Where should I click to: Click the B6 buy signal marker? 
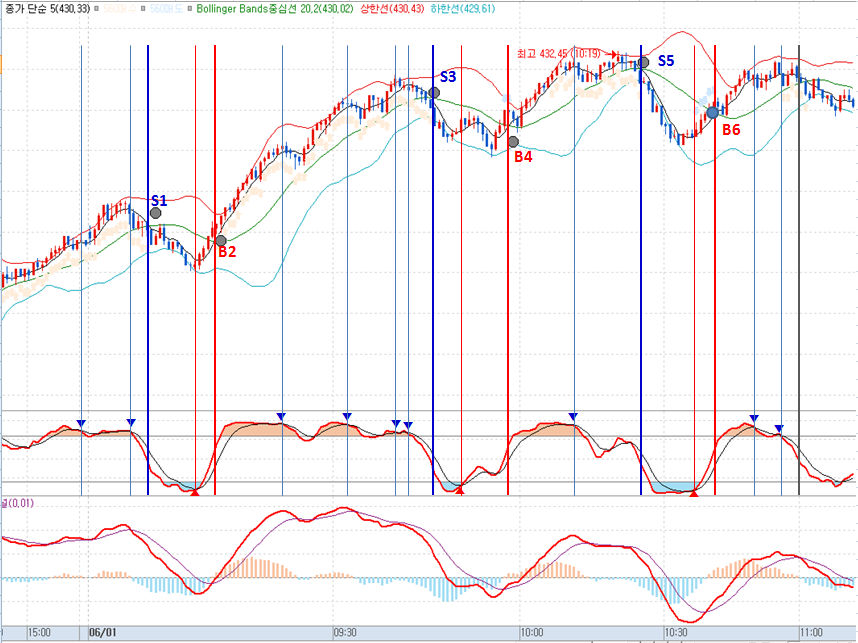712,113
